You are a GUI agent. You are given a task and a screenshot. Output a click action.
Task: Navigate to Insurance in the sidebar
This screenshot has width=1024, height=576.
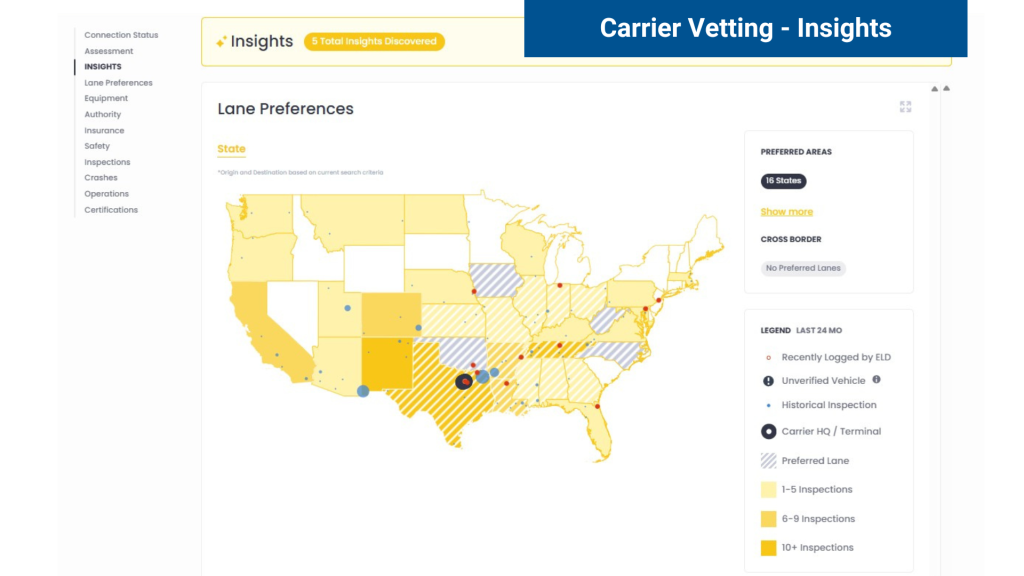104,130
